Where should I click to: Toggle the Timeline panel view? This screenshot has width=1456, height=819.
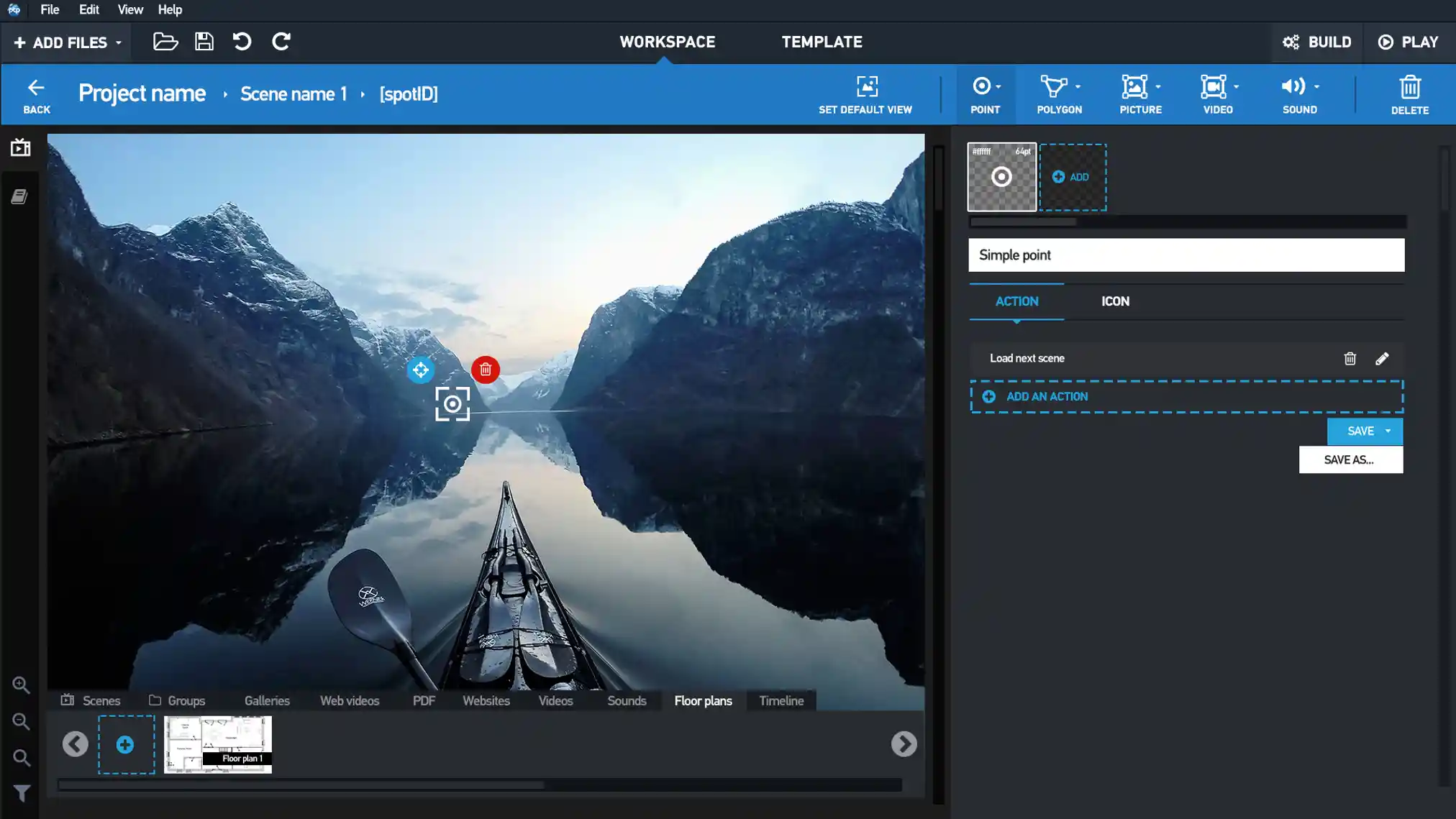(x=780, y=700)
